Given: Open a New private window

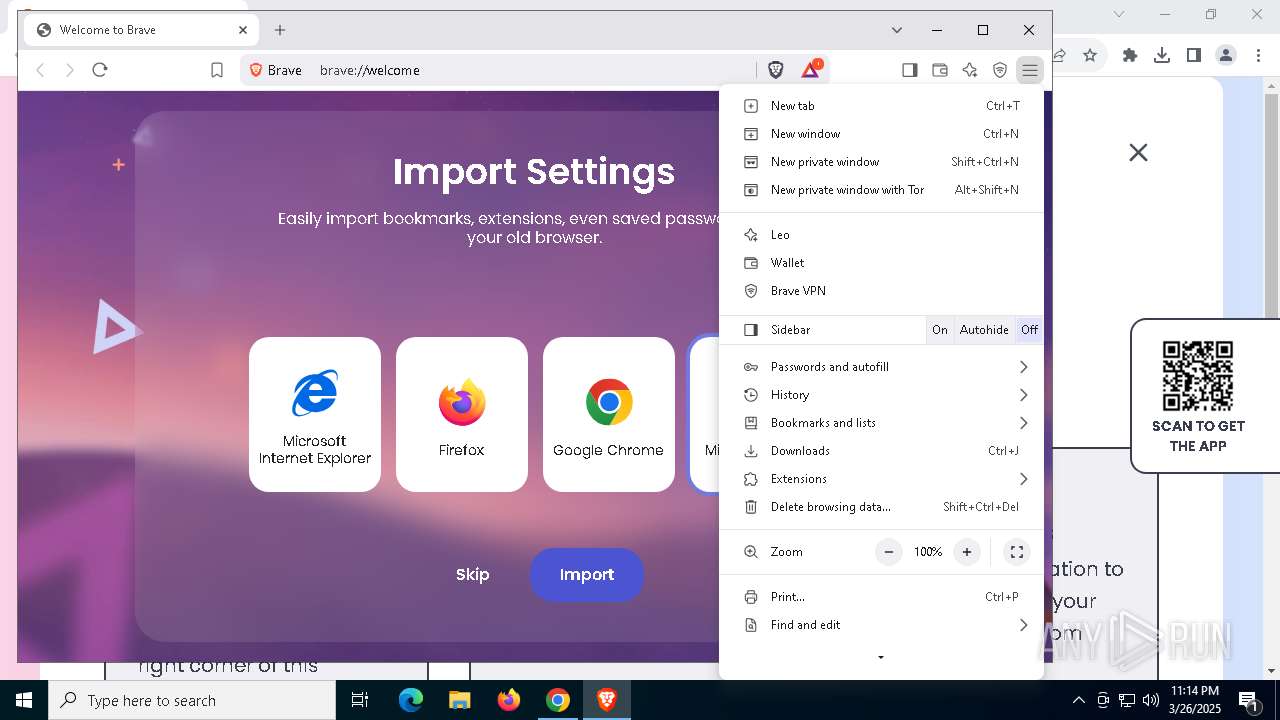Looking at the screenshot, I should click(x=881, y=162).
